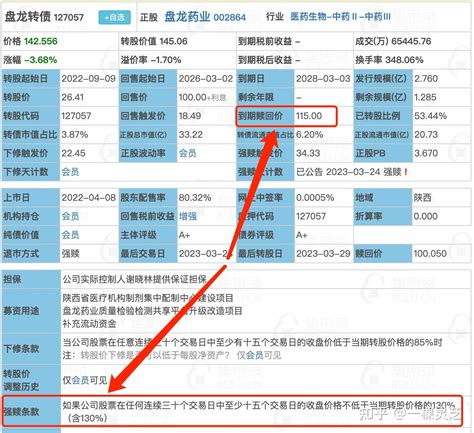Image resolution: width=474 pixels, height=433 pixels.
Task: Open the 医药生物-中药II-中药III industry link
Action: [340, 16]
